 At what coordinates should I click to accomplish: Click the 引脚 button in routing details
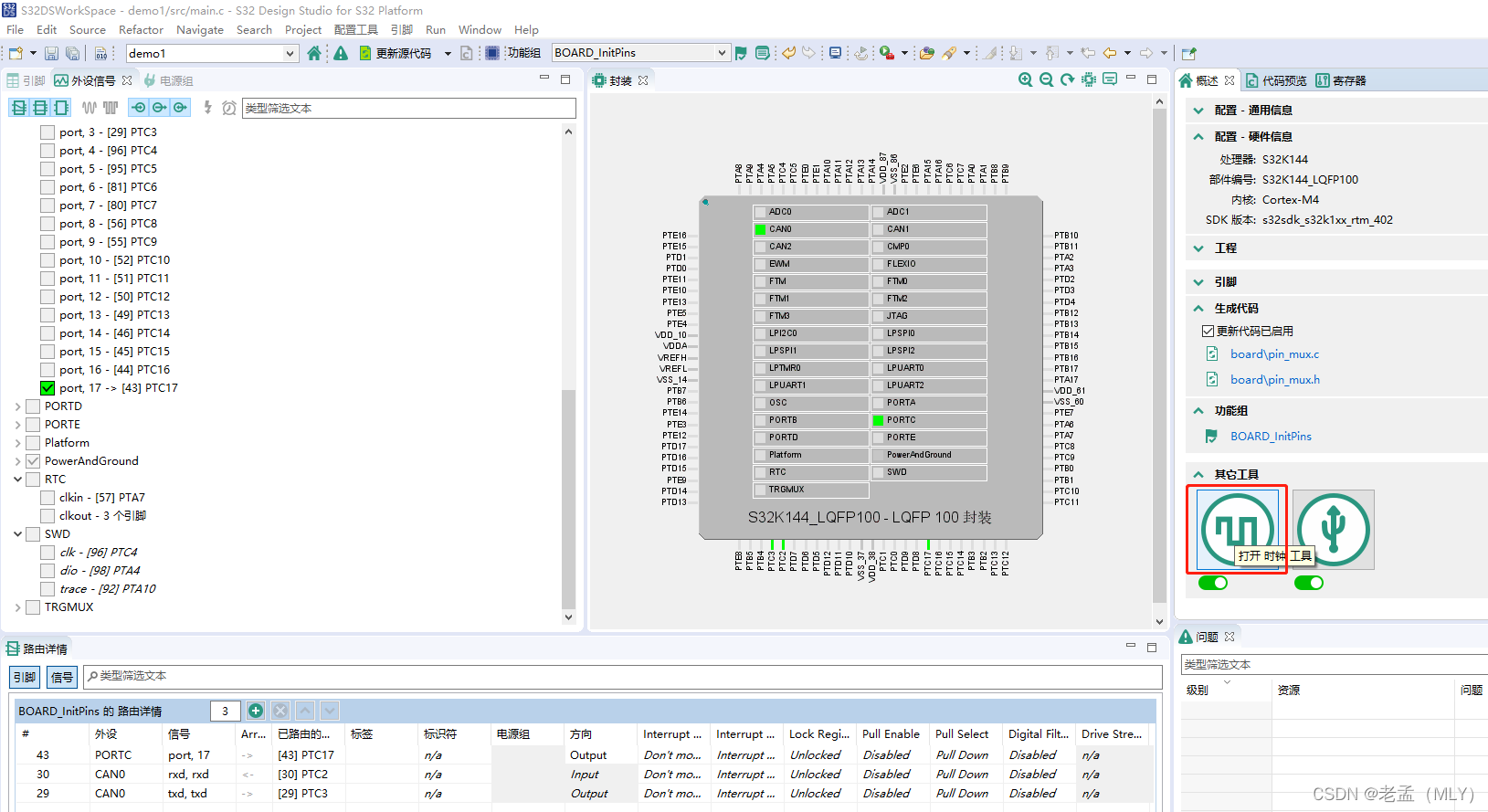25,677
